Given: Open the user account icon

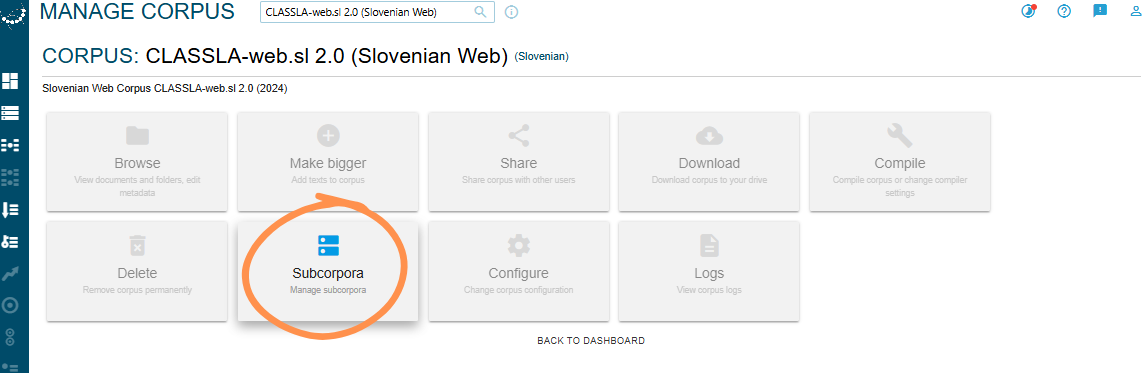Looking at the screenshot, I should point(1136,11).
